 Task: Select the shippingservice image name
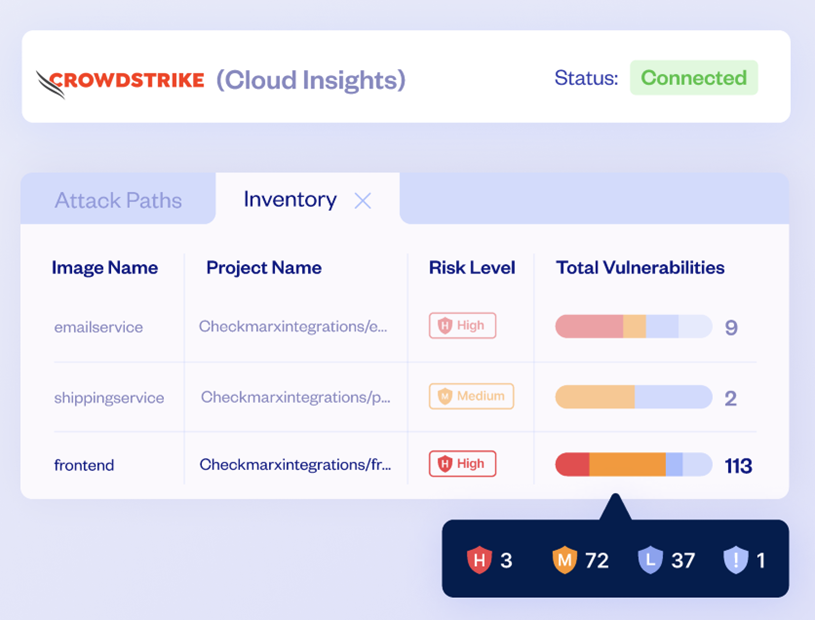(109, 398)
